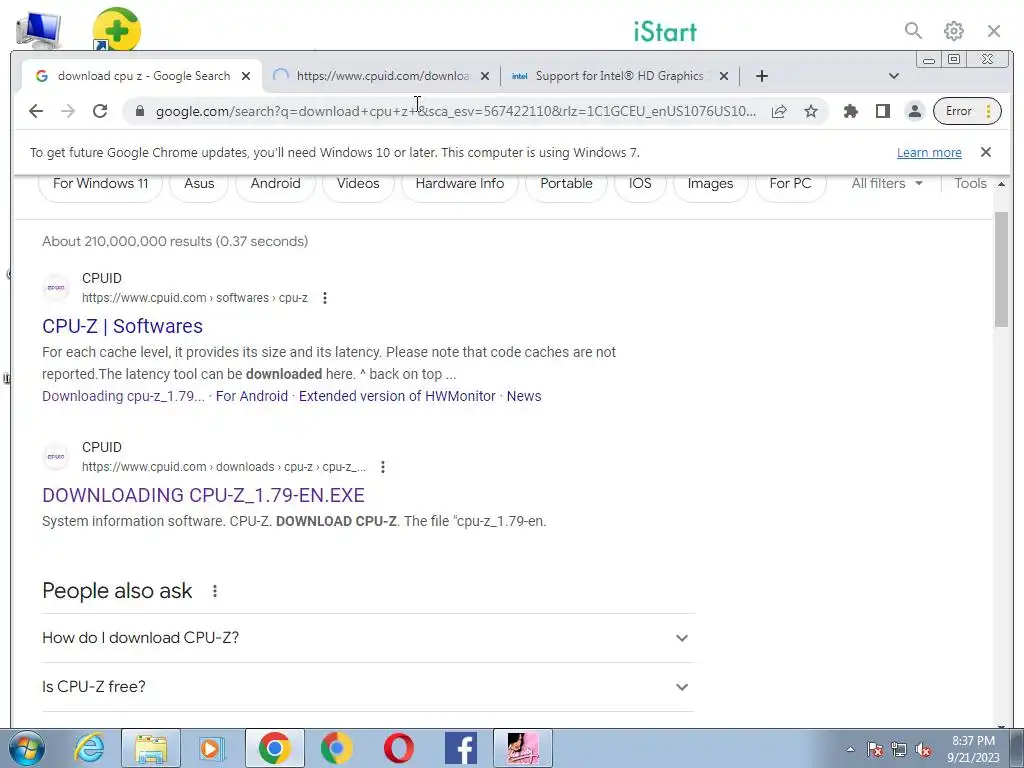Expand How do I download CPU-Z?
Image resolution: width=1024 pixels, height=768 pixels.
368,637
